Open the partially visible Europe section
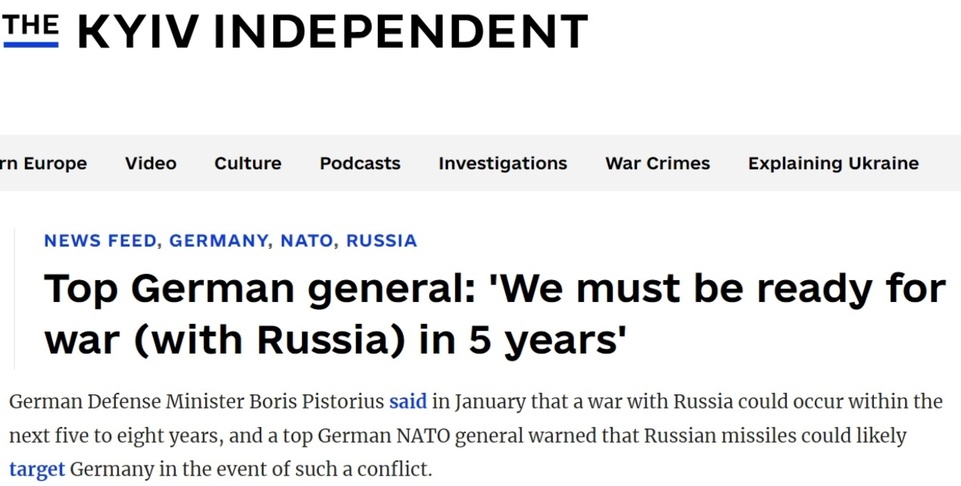Viewport: 961px width, 486px height. pos(44,163)
